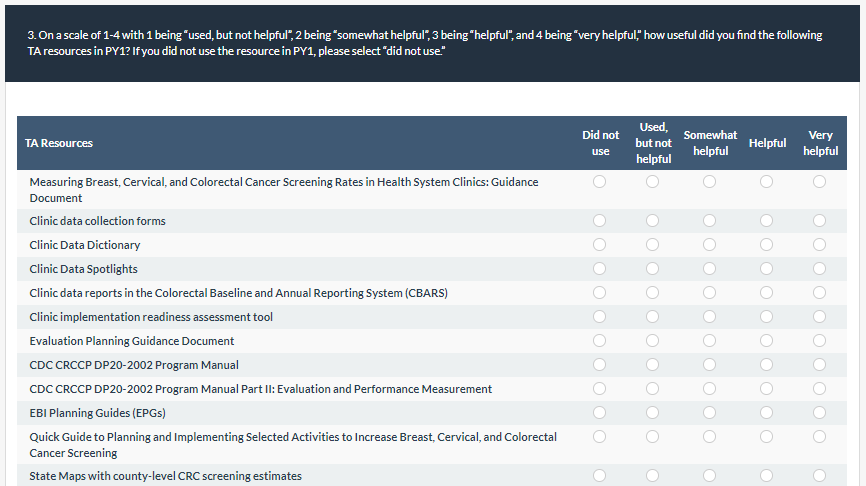Screen dimensions: 866x486
Task: Click the 'Clinic Data Spotlights' row label
Action: (84, 269)
